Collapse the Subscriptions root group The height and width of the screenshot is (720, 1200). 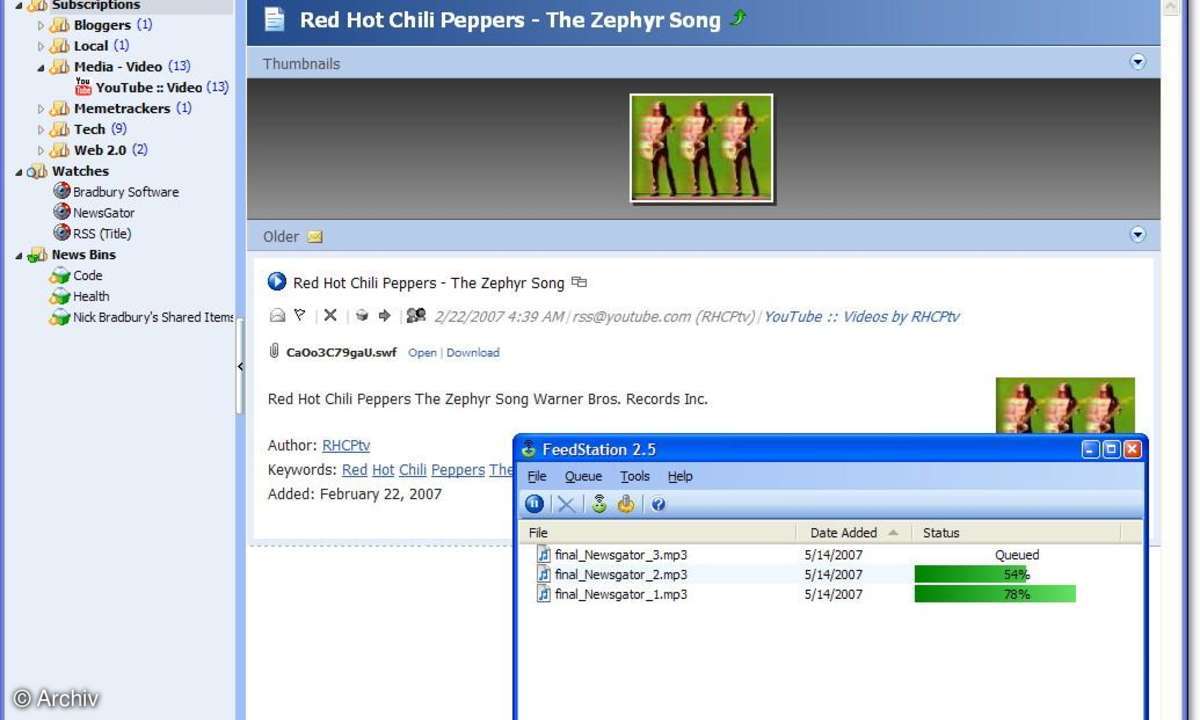(19, 5)
